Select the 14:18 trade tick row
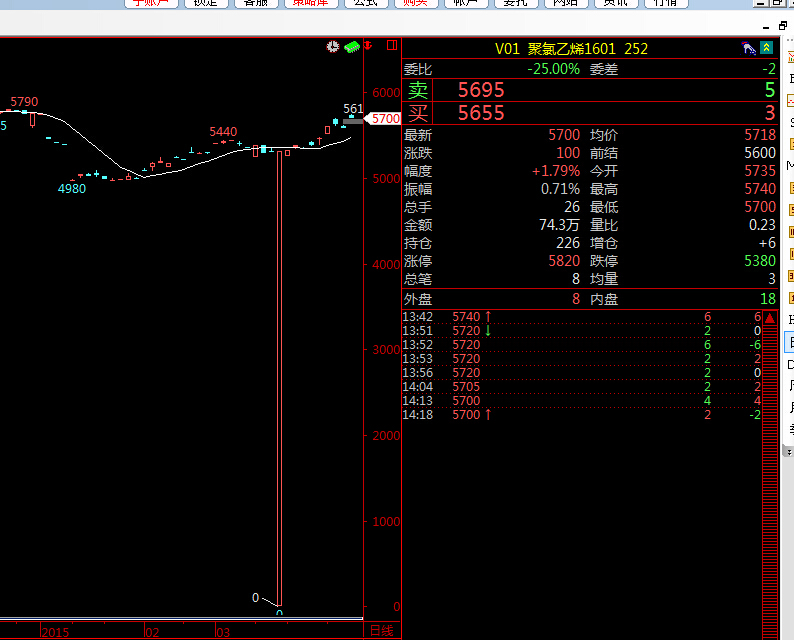 (582, 415)
